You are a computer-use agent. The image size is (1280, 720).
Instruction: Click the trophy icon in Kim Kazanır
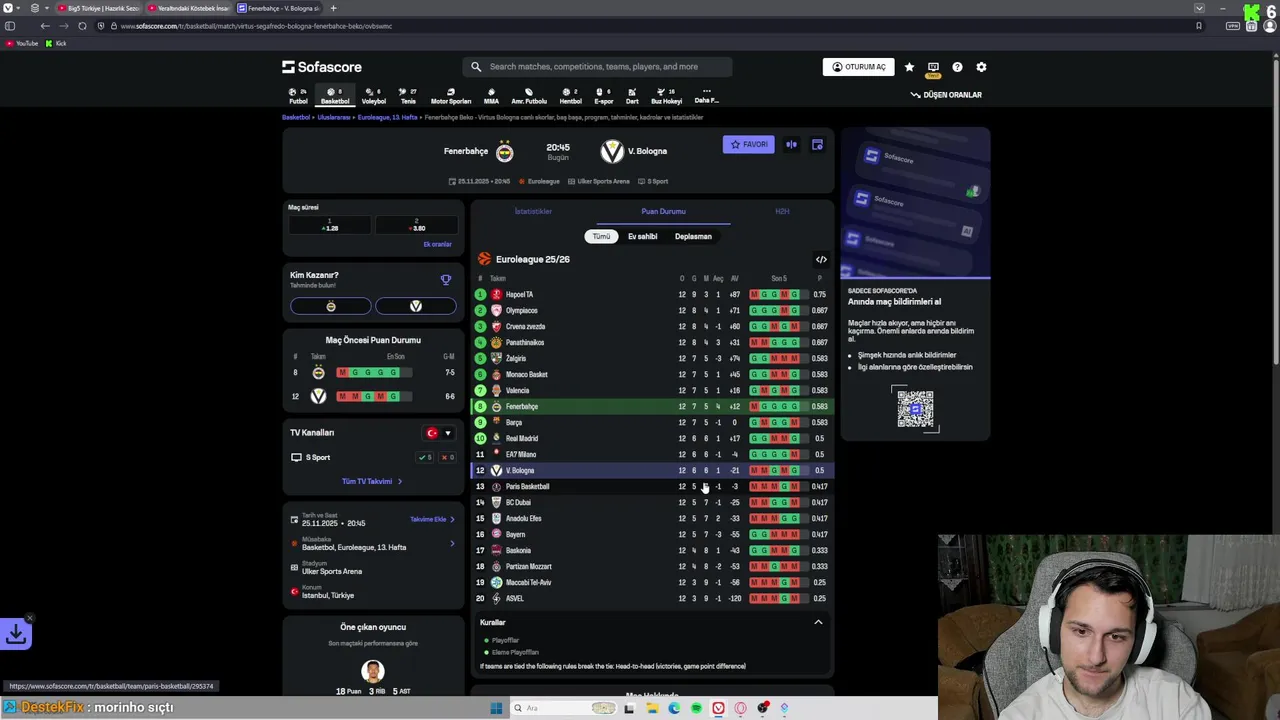click(446, 280)
